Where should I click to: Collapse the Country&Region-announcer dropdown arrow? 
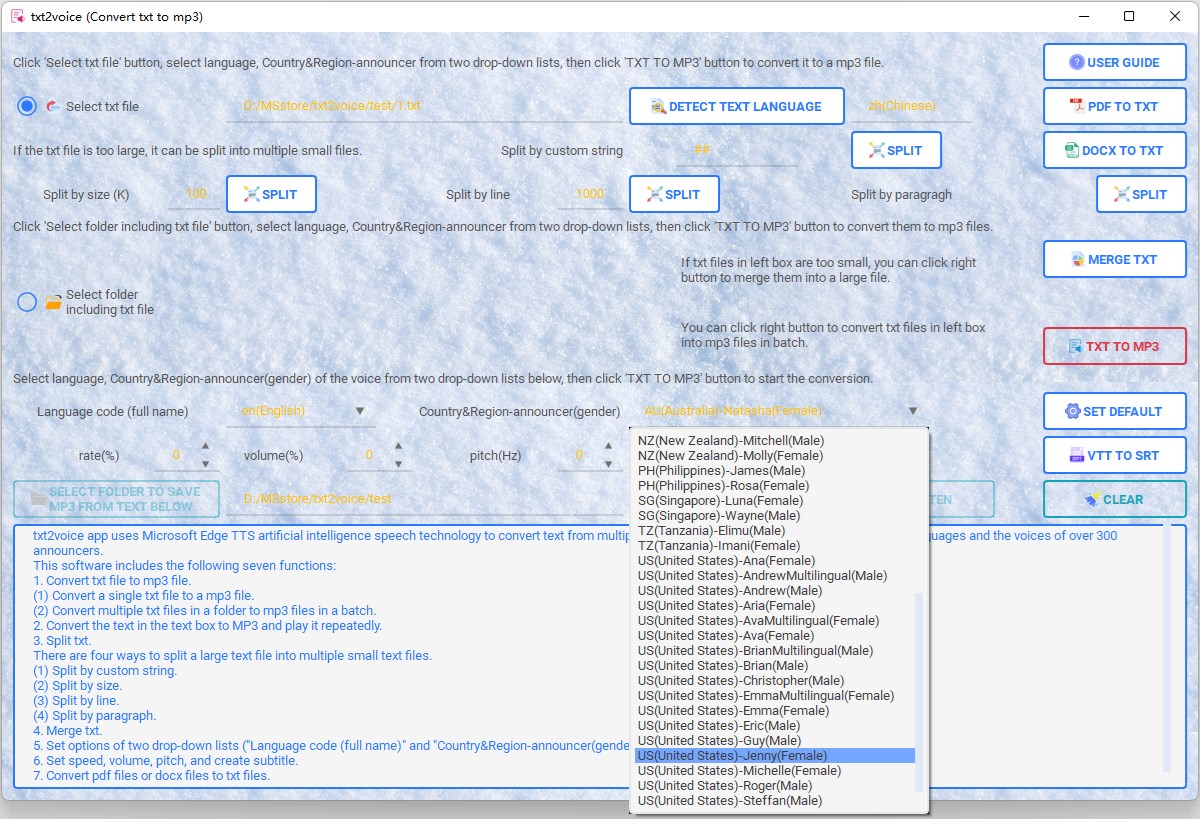click(x=912, y=411)
